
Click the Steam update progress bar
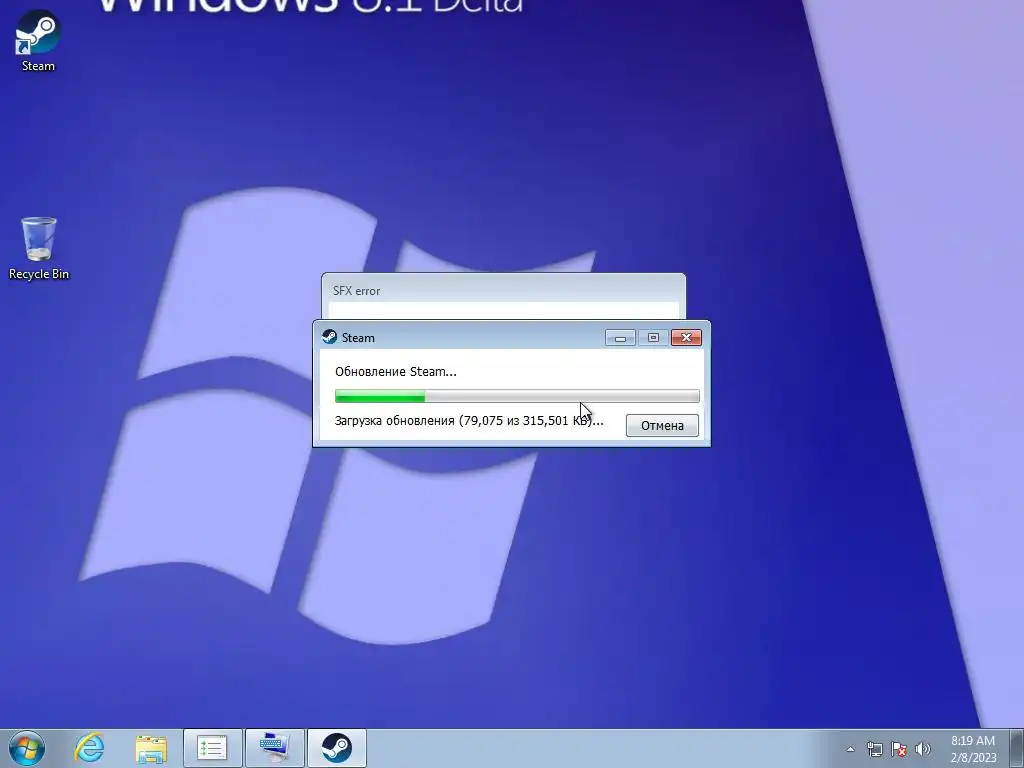point(517,396)
